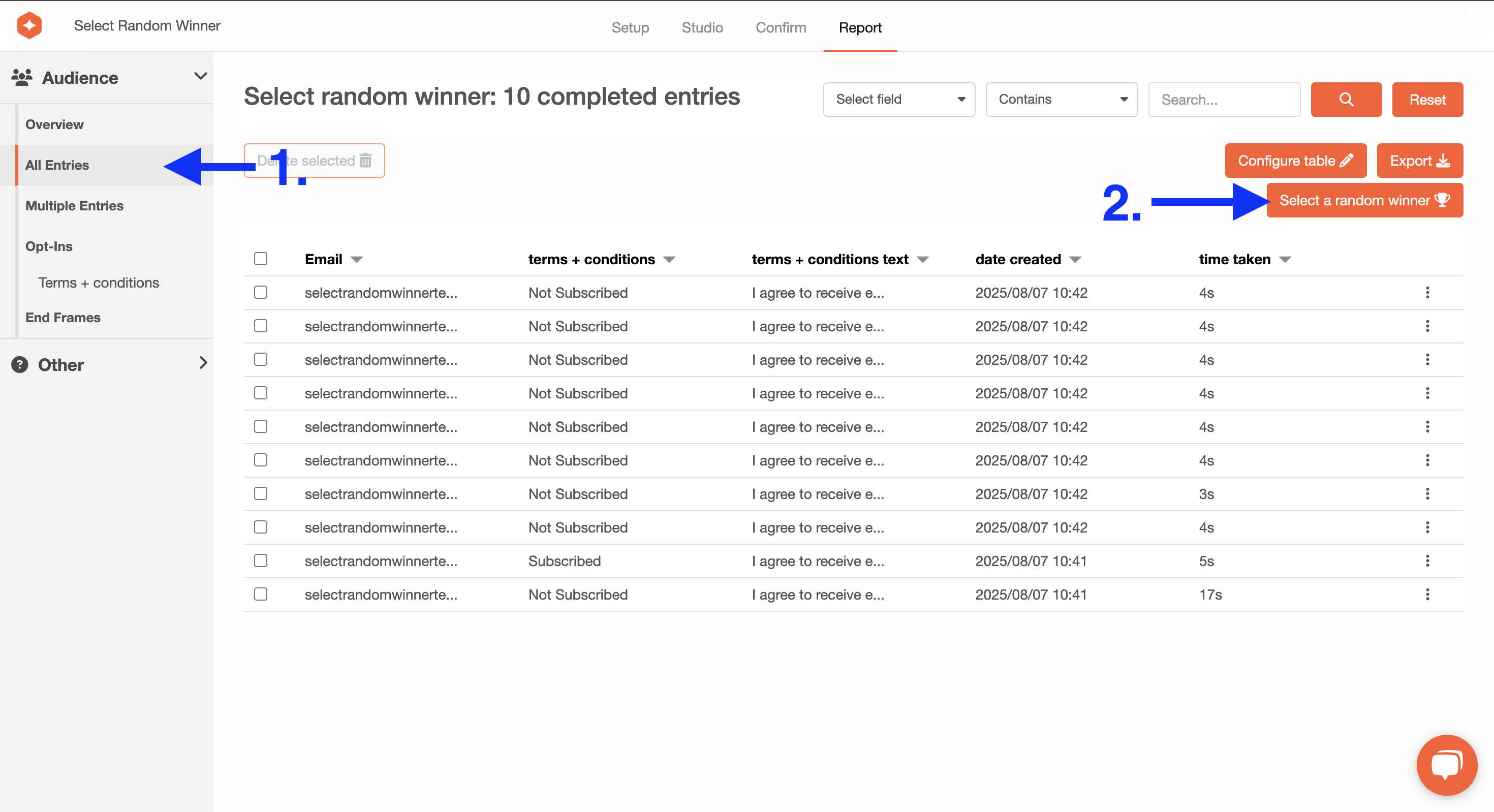Click the magnifier search button
The width and height of the screenshot is (1494, 812).
coord(1346,99)
